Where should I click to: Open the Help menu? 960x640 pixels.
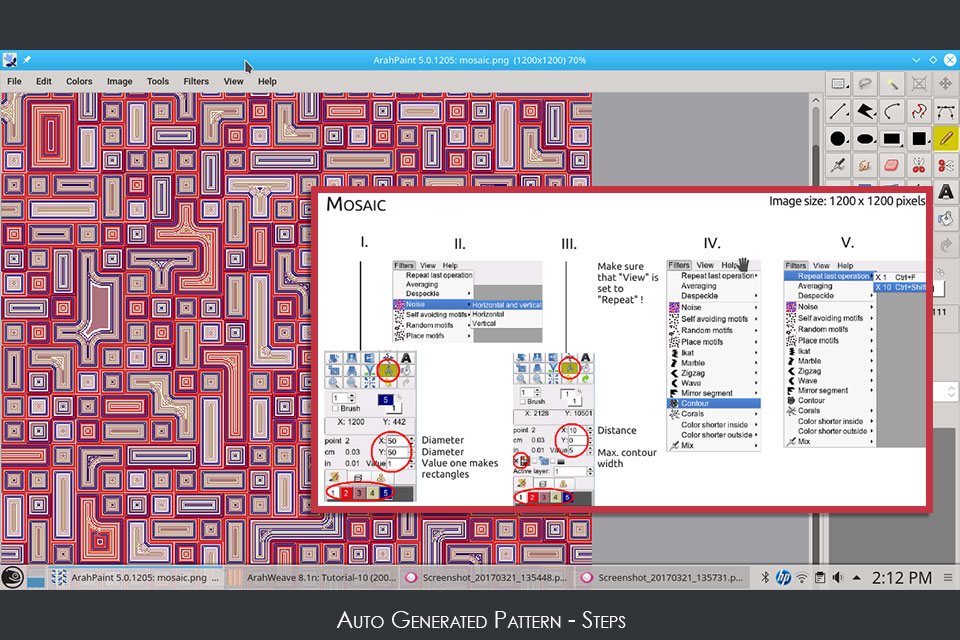(x=267, y=81)
